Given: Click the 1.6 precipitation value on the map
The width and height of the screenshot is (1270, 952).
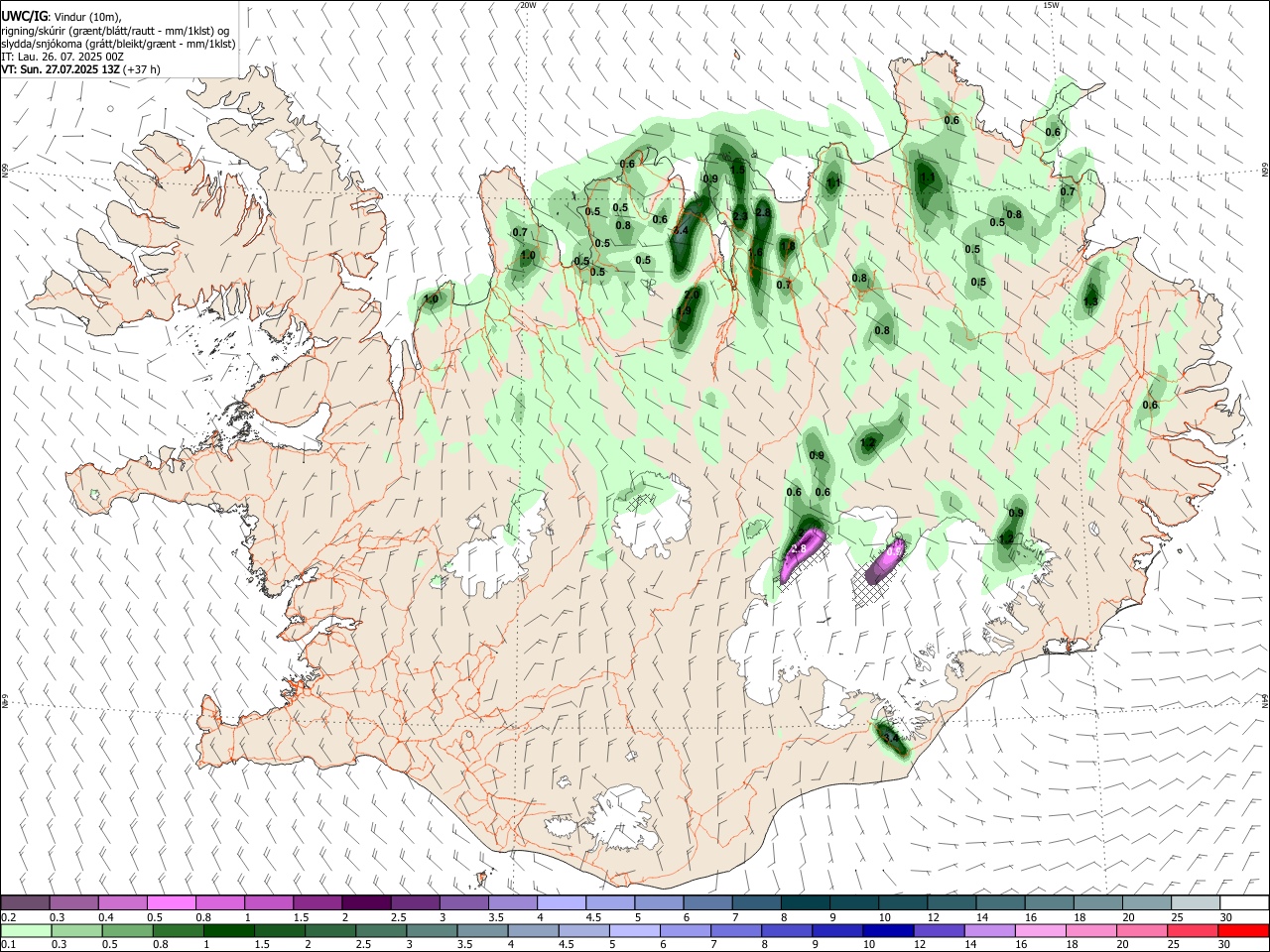Looking at the screenshot, I should [756, 253].
